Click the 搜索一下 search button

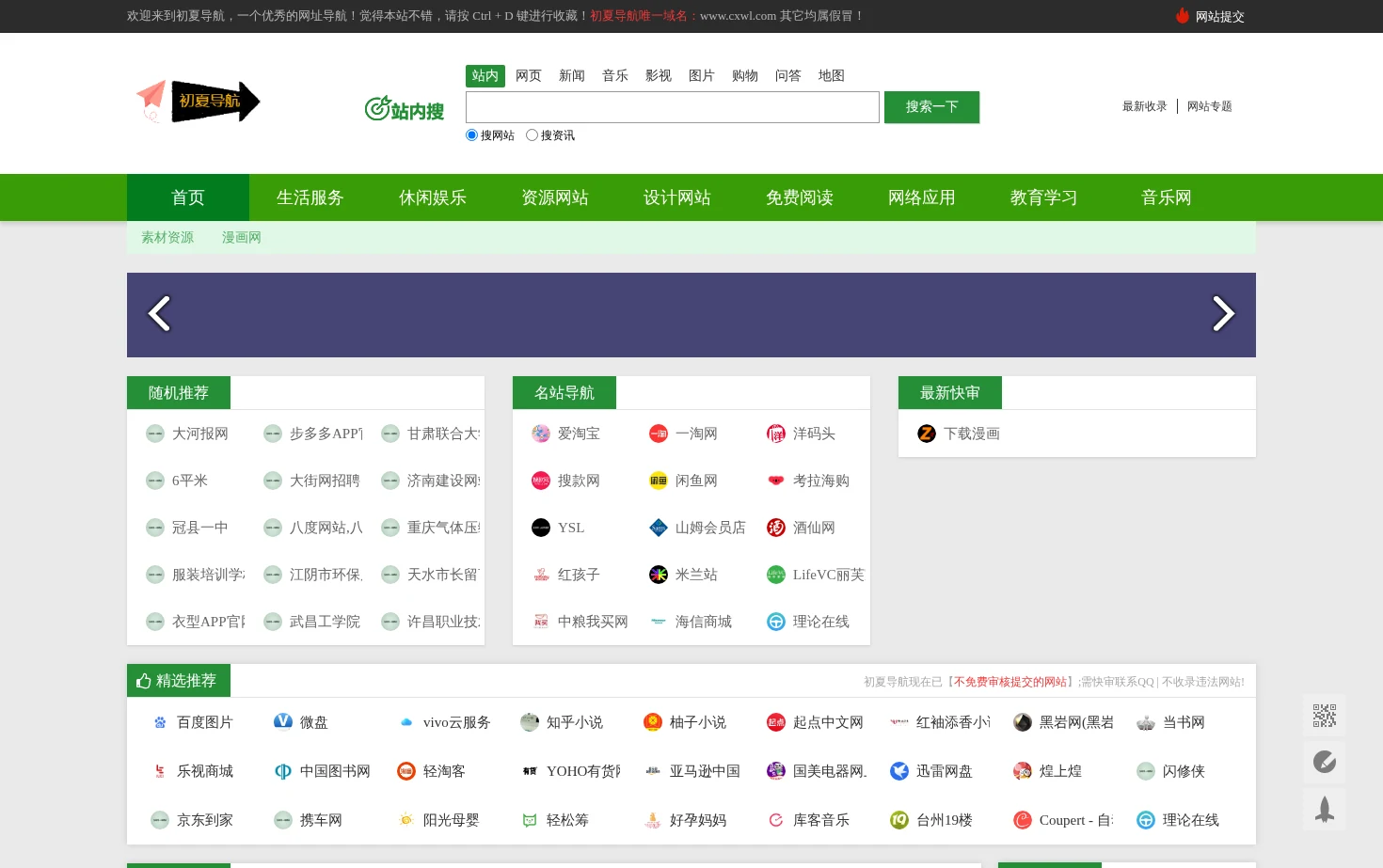pos(931,107)
